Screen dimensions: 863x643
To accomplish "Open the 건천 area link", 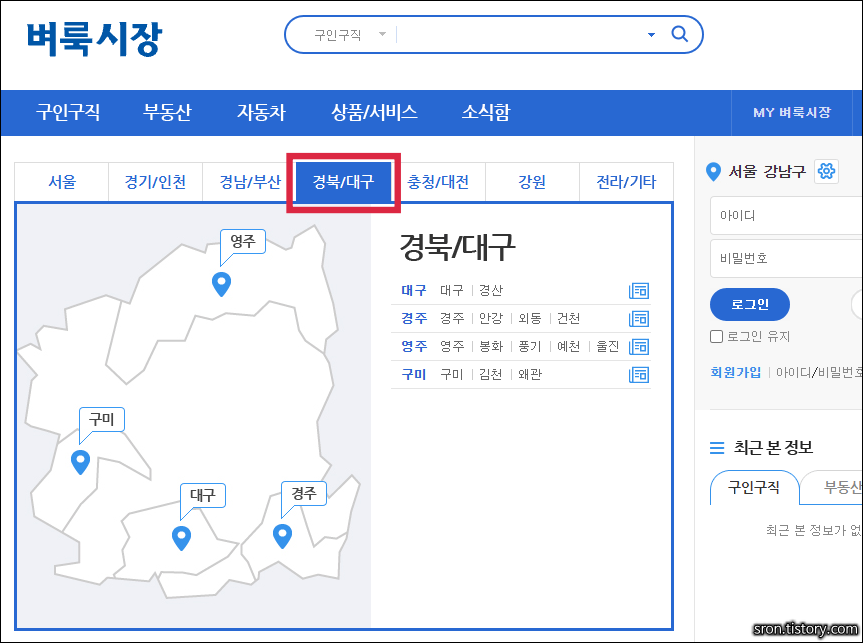I will click(x=569, y=318).
